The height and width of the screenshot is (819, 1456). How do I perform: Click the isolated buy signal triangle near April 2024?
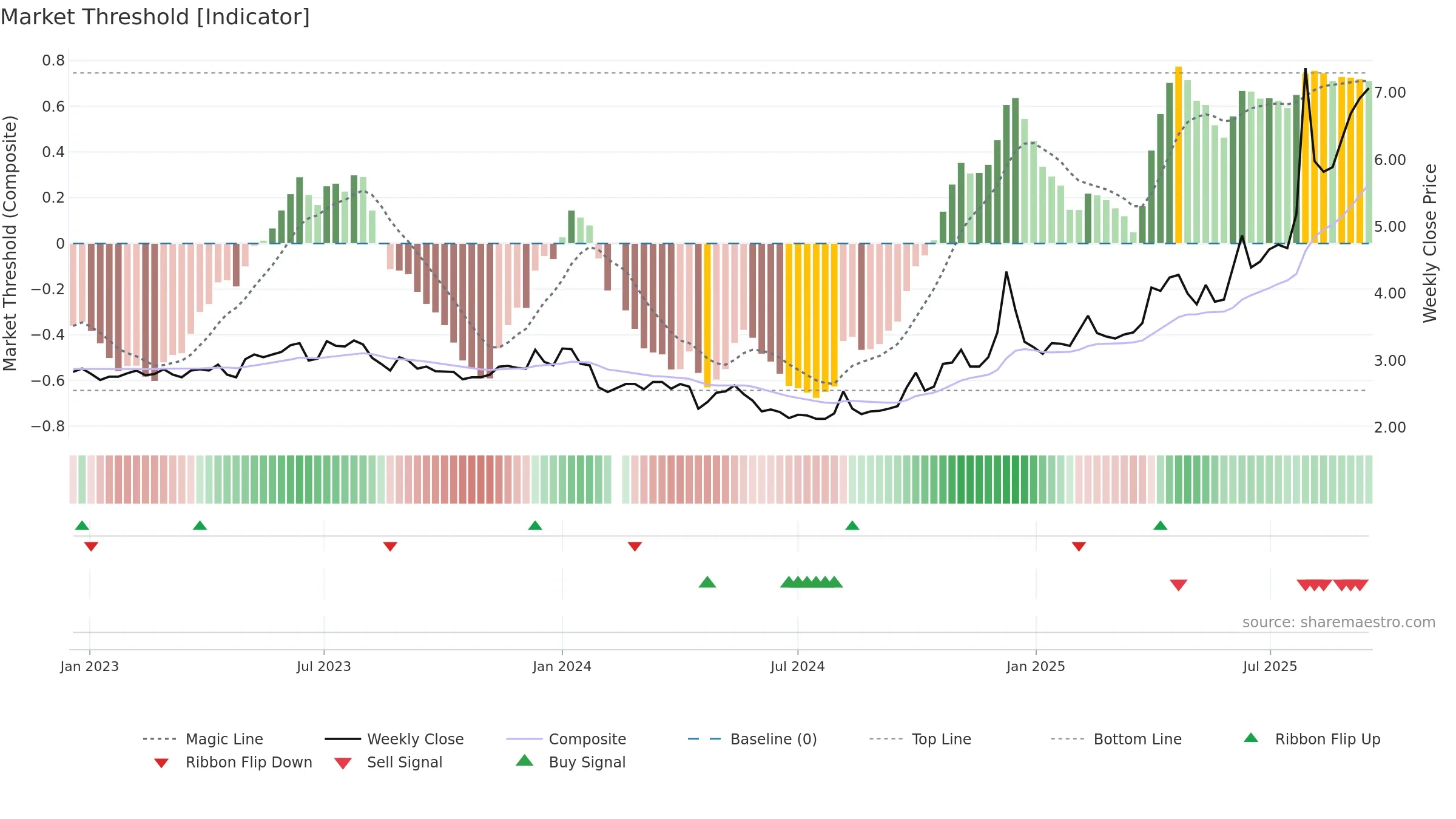point(707,582)
